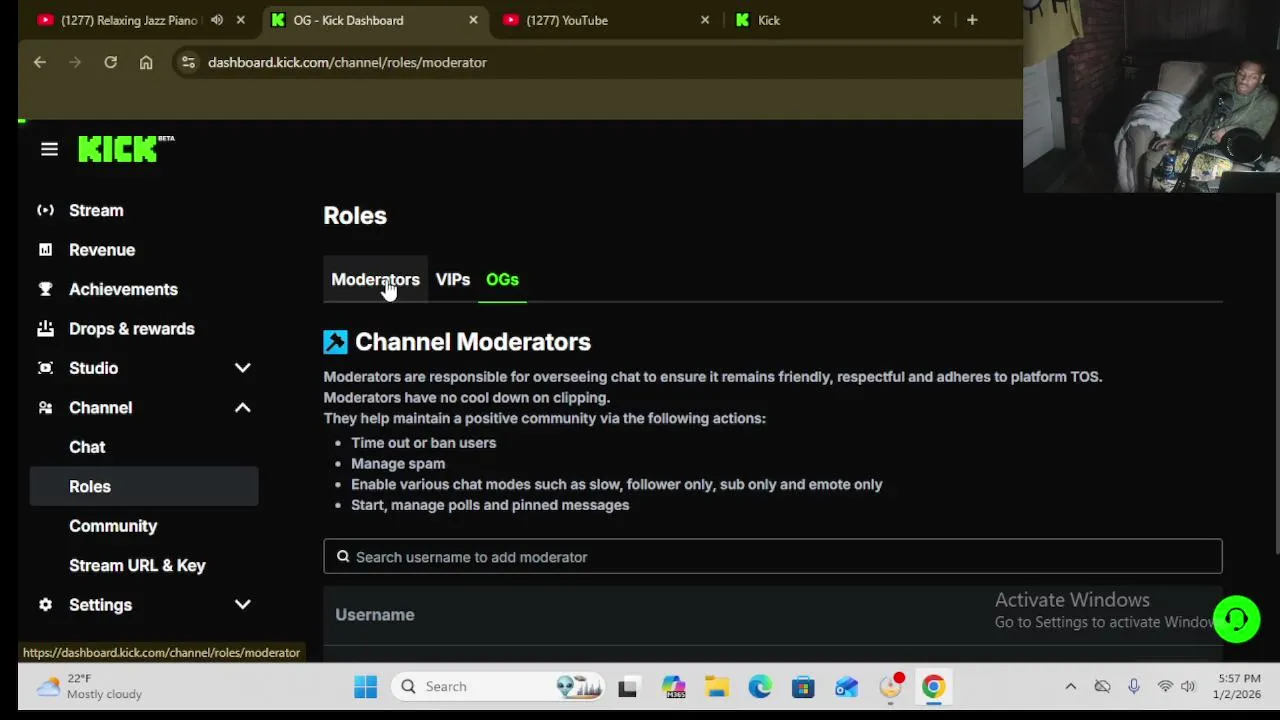Click the Studio camera icon in sidebar

pyautogui.click(x=45, y=368)
